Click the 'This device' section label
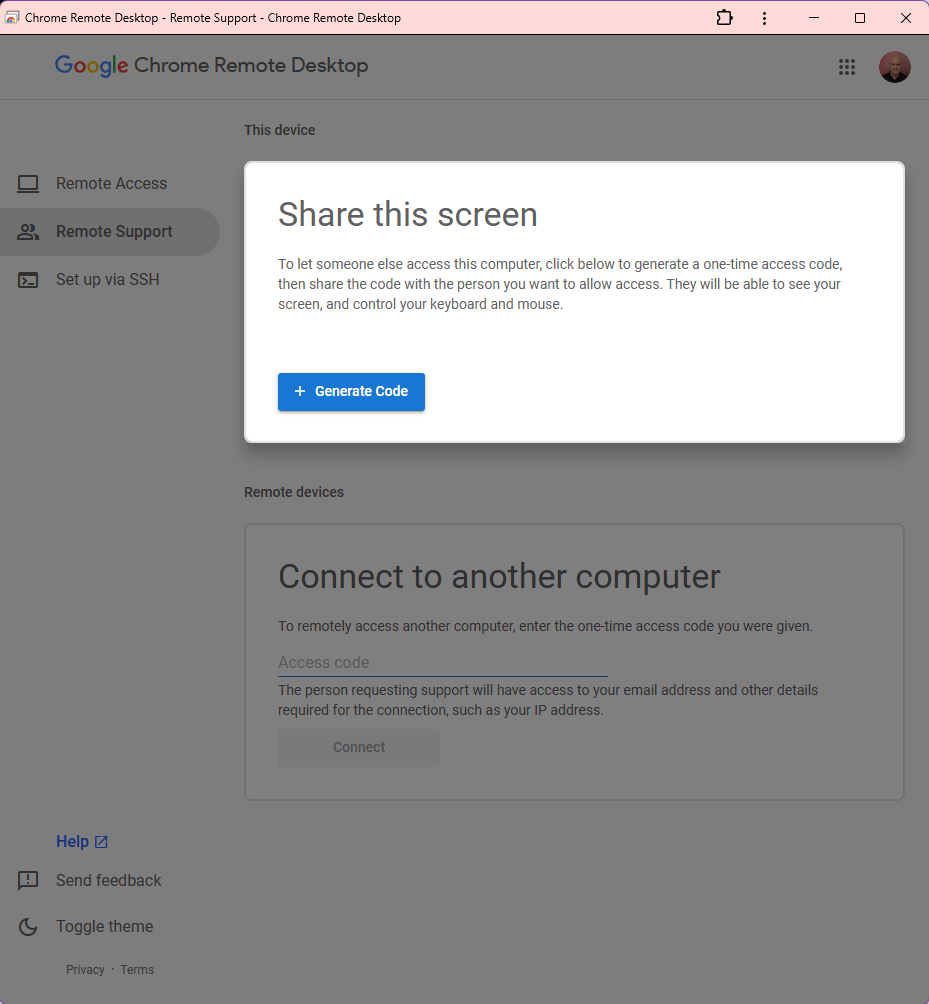 [279, 130]
